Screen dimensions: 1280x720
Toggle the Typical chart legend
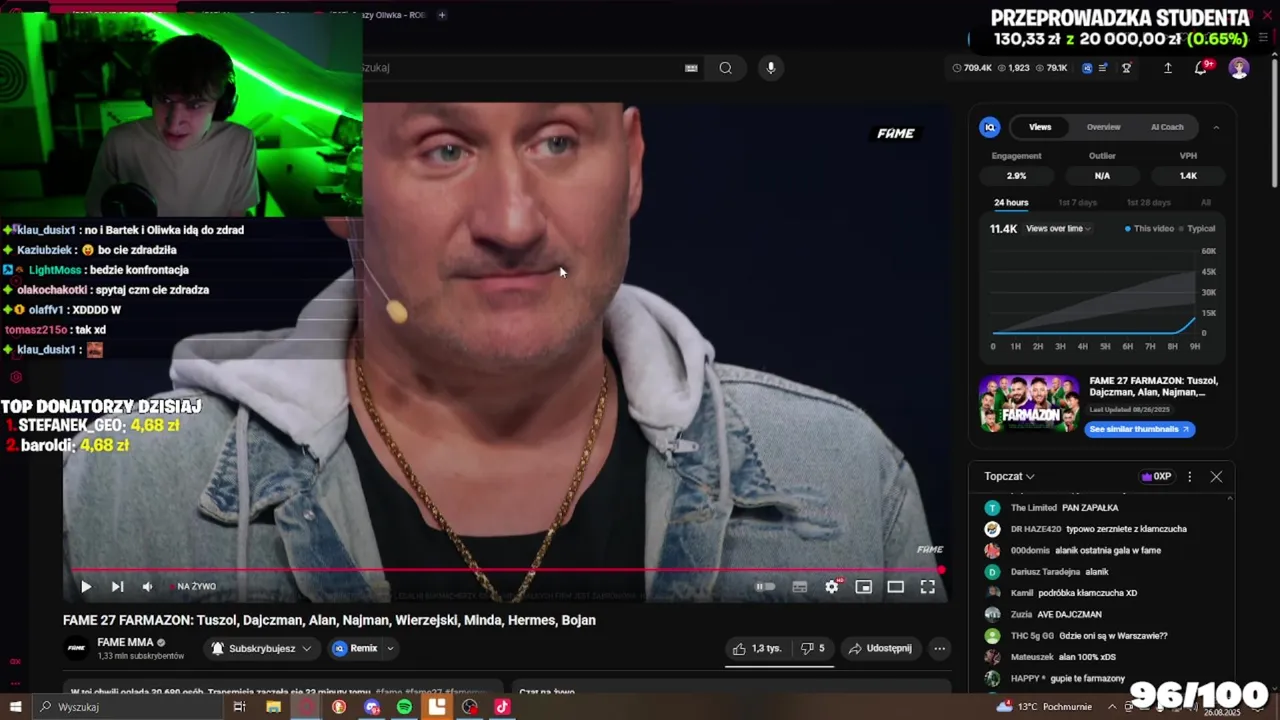point(1197,229)
